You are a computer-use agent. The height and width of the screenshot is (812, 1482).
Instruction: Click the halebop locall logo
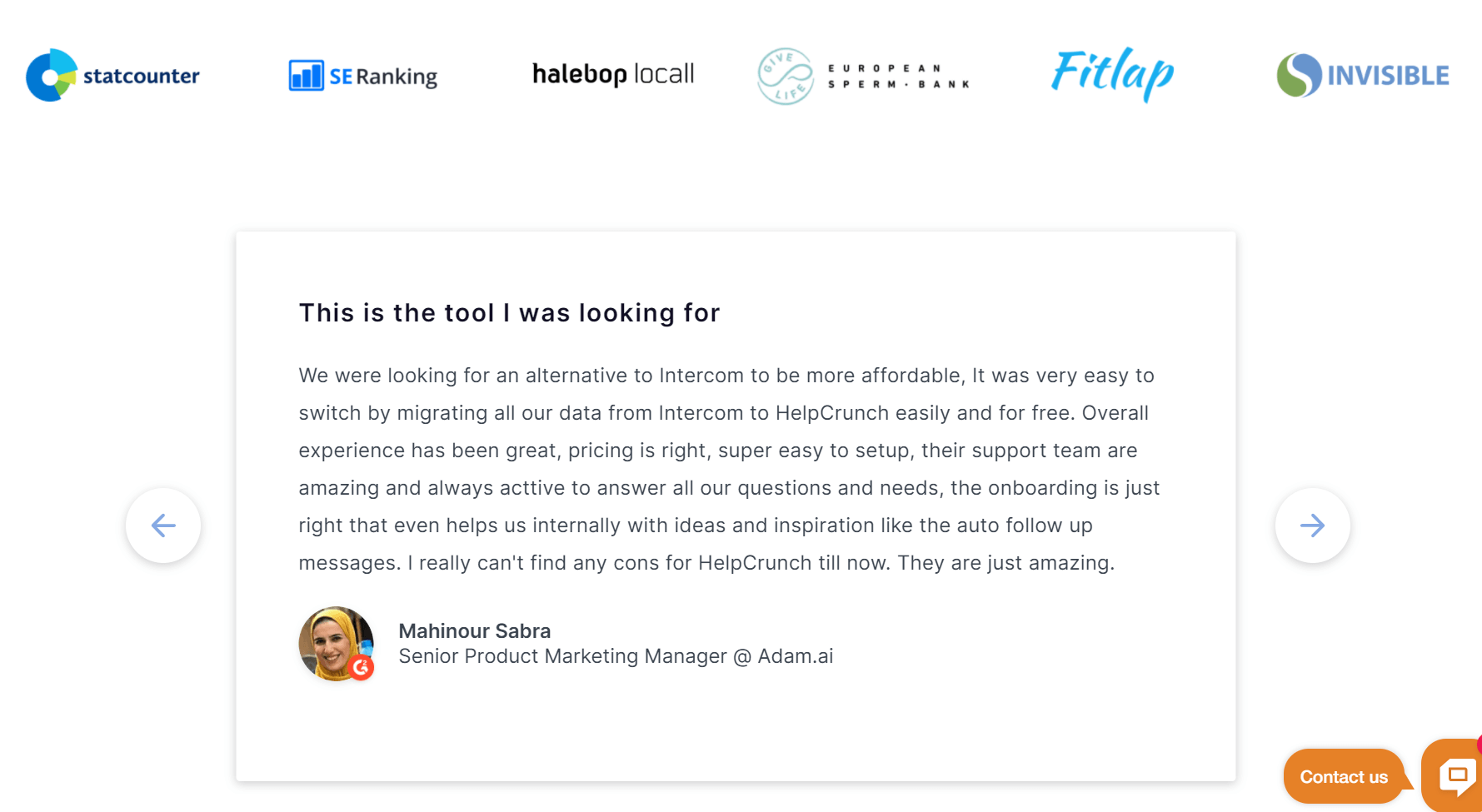(613, 74)
